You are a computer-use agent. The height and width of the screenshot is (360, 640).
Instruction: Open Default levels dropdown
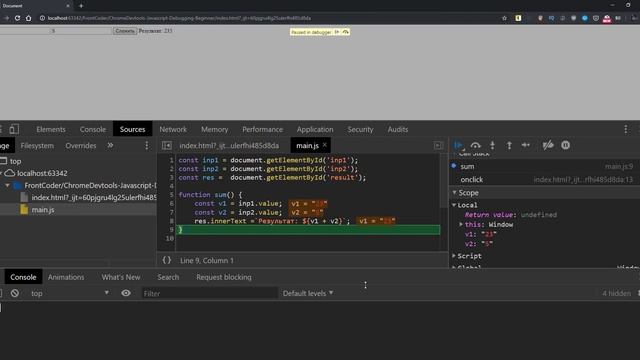[308, 293]
